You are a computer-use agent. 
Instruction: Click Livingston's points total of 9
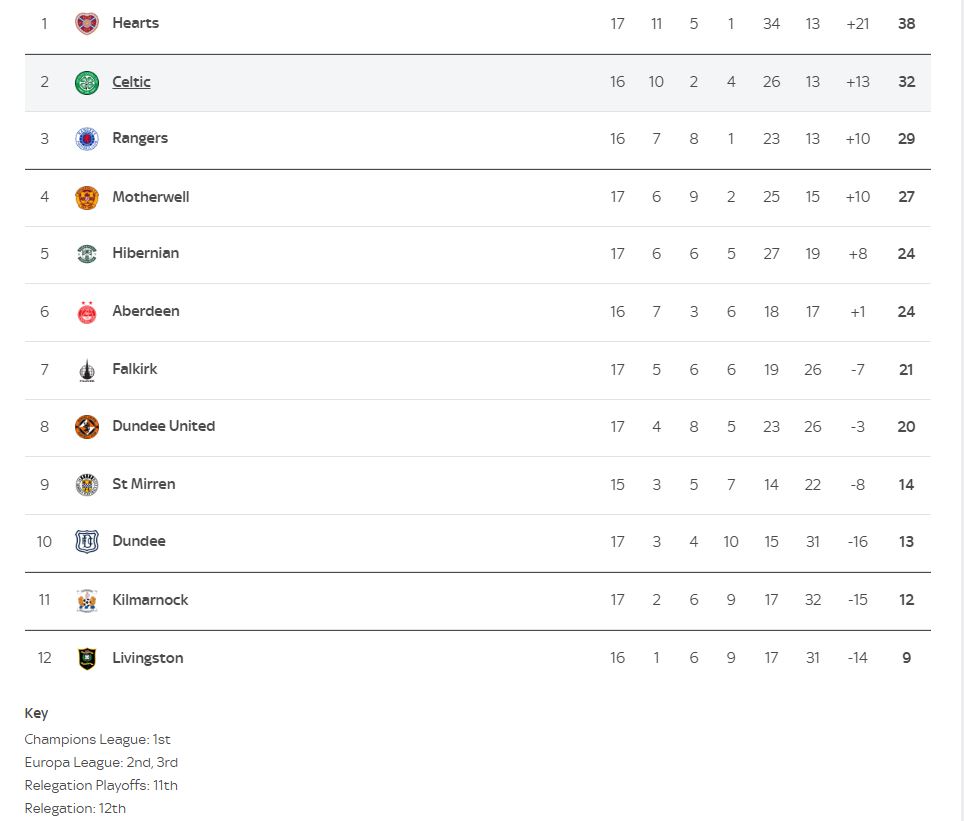pos(906,658)
